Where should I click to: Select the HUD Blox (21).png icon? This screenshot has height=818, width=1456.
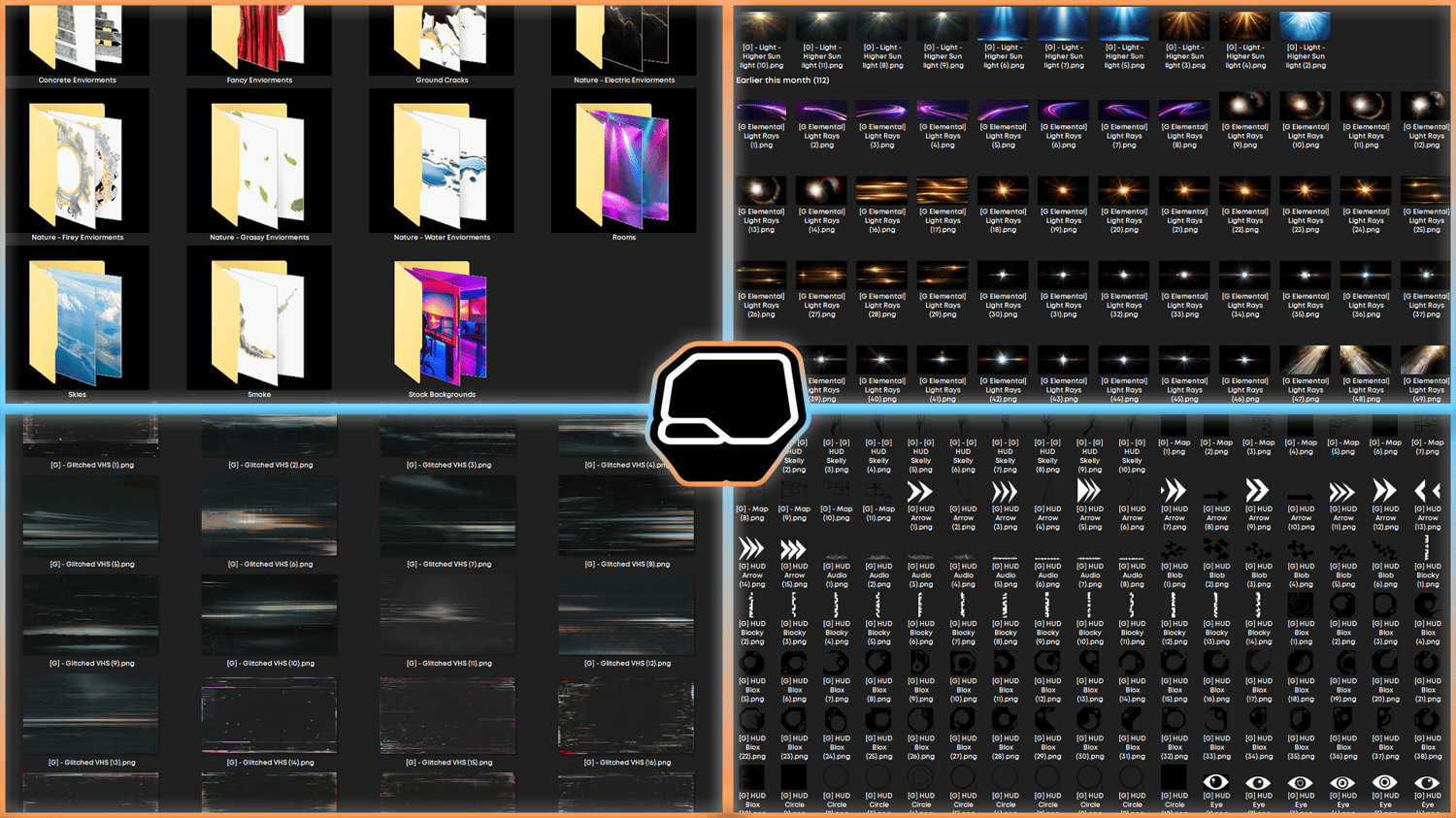(x=1427, y=663)
